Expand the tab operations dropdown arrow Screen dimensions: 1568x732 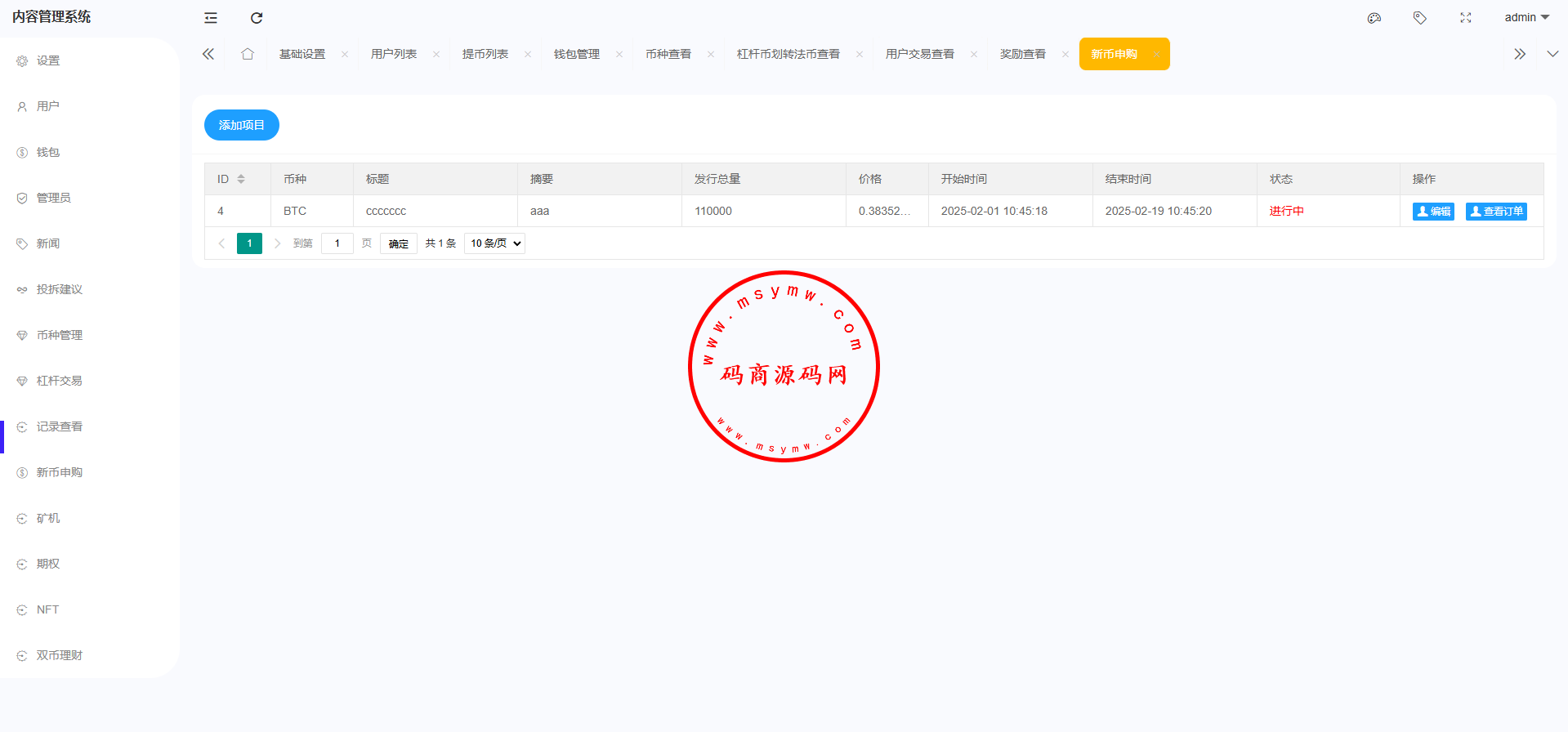tap(1552, 54)
